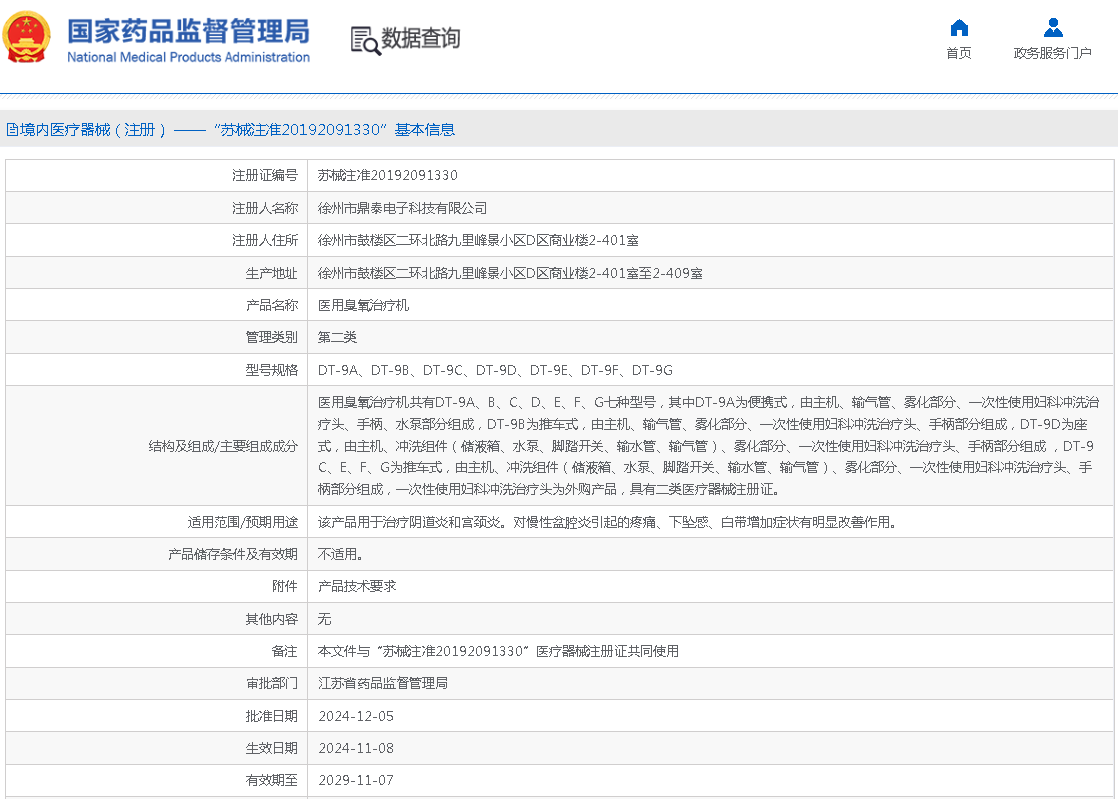Click the 国家药品监督管理局 title text
Image resolution: width=1118 pixels, height=799 pixels.
[188, 30]
